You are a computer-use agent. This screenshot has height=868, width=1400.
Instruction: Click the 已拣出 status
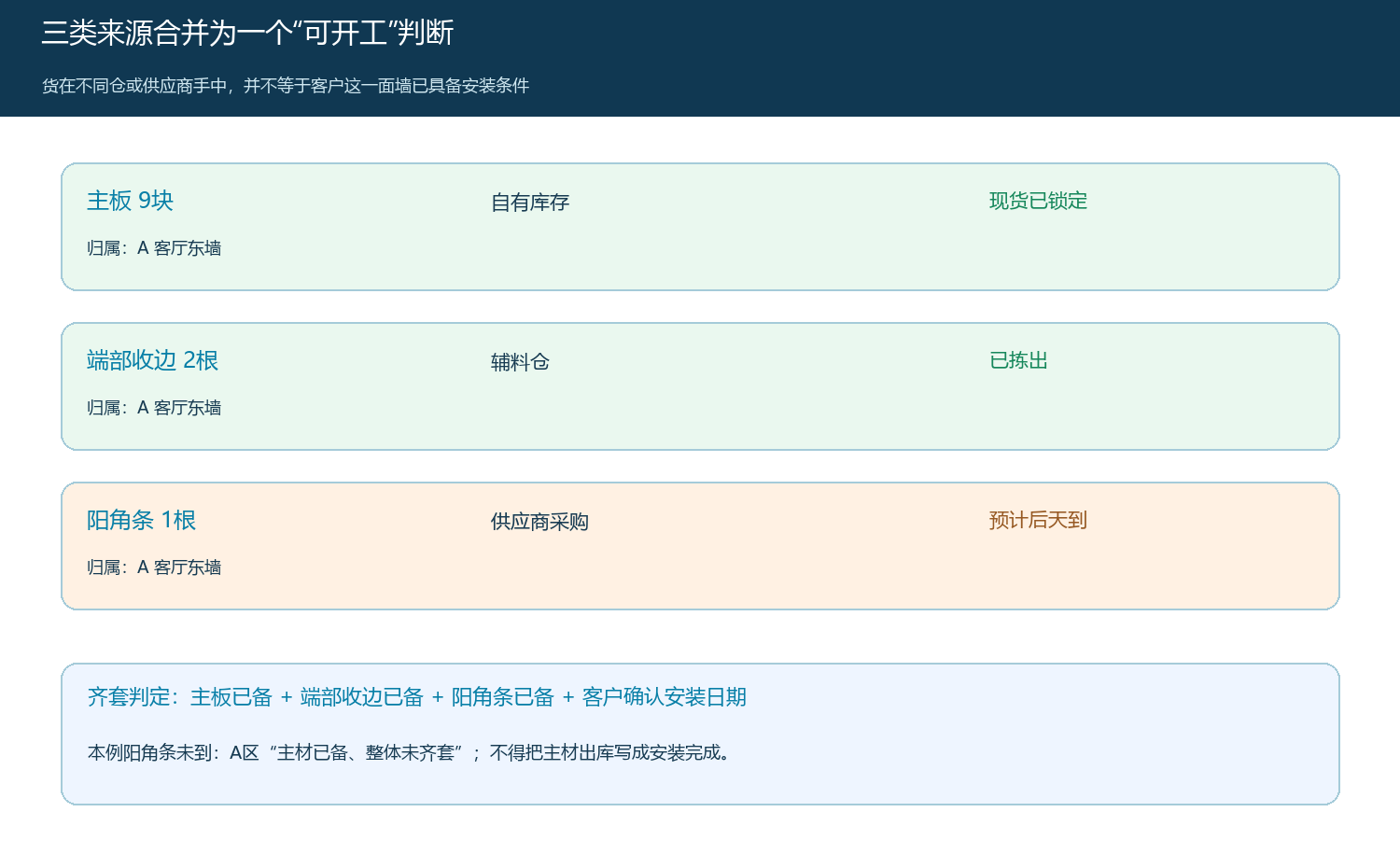(x=1018, y=360)
